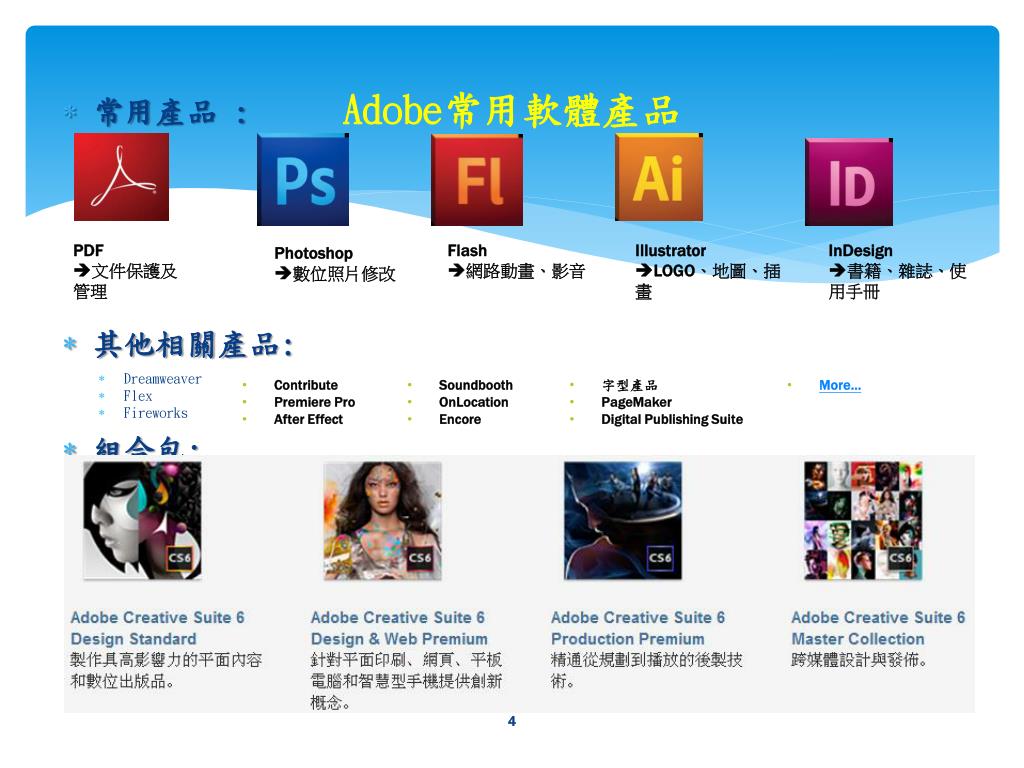The width and height of the screenshot is (1024, 768).
Task: Click the red Adobe PDF Acrobat icon
Action: point(121,177)
